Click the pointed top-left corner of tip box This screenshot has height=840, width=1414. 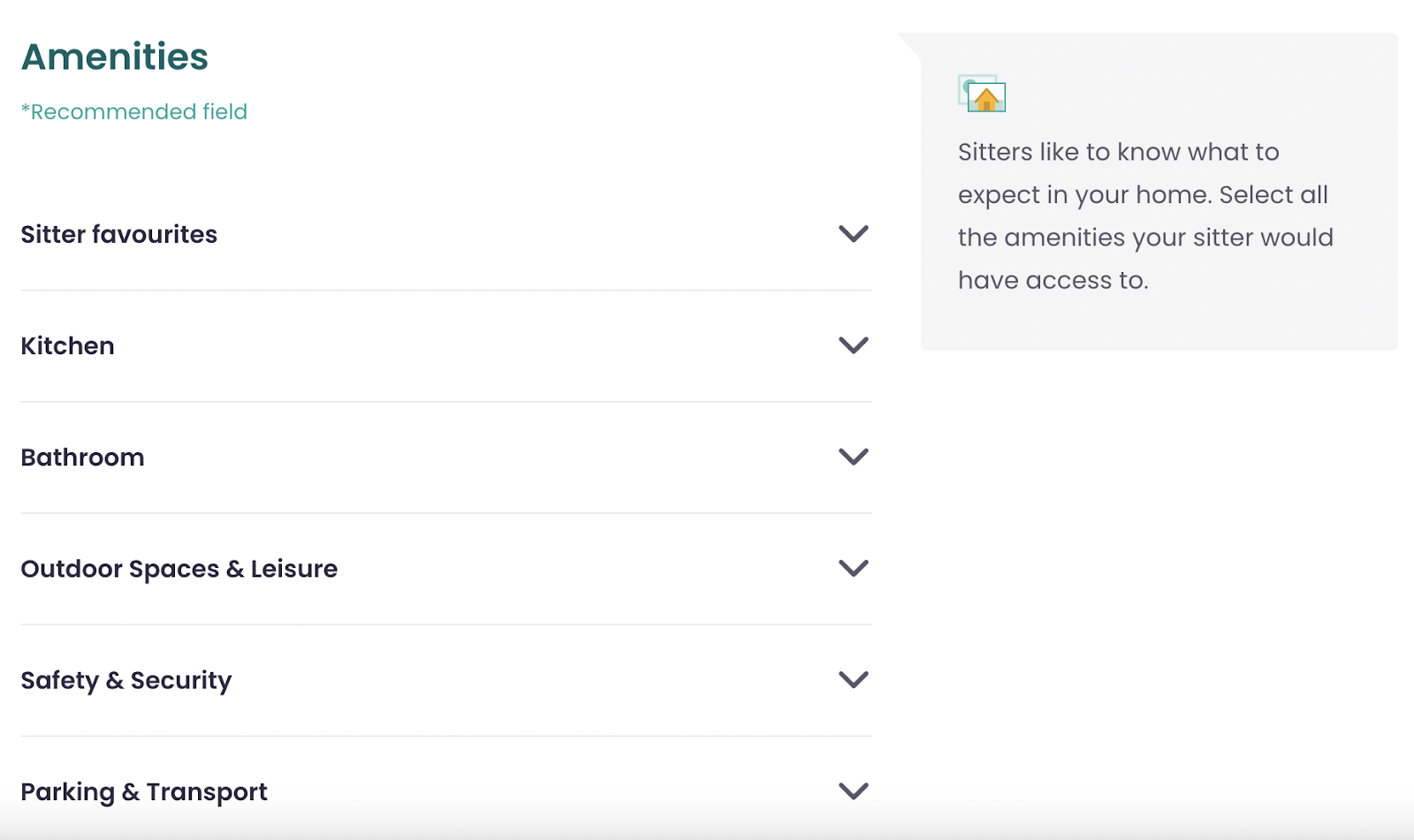[907, 41]
